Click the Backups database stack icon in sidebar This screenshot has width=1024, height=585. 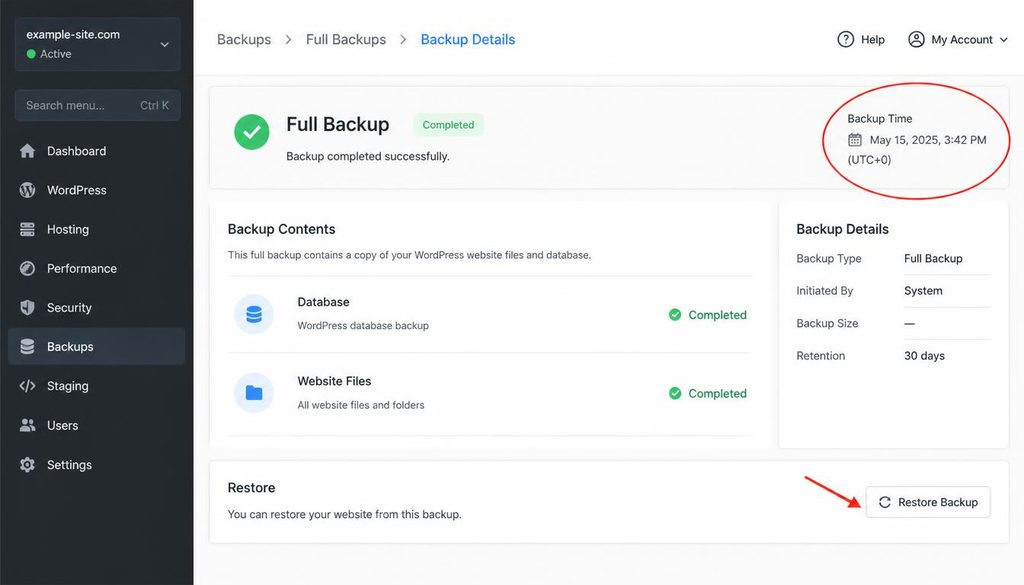click(x=27, y=347)
